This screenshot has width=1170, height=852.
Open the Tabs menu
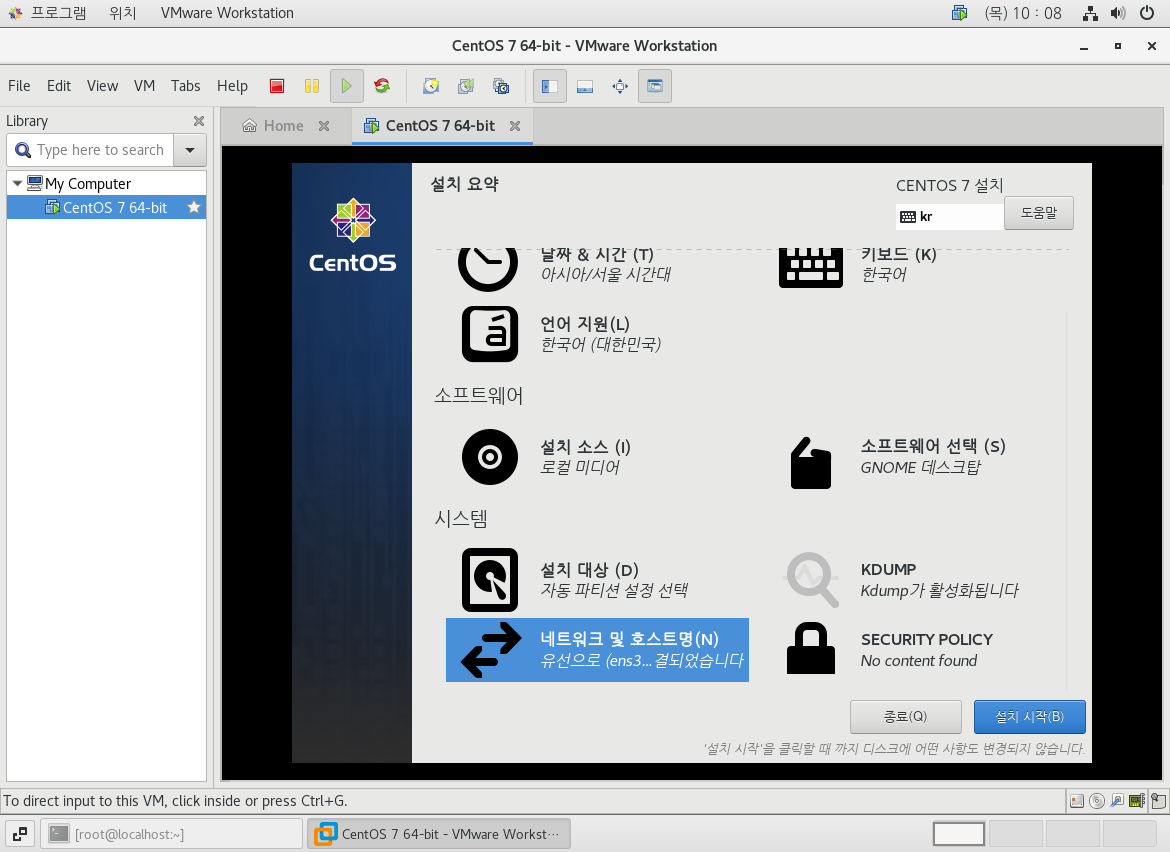point(185,86)
